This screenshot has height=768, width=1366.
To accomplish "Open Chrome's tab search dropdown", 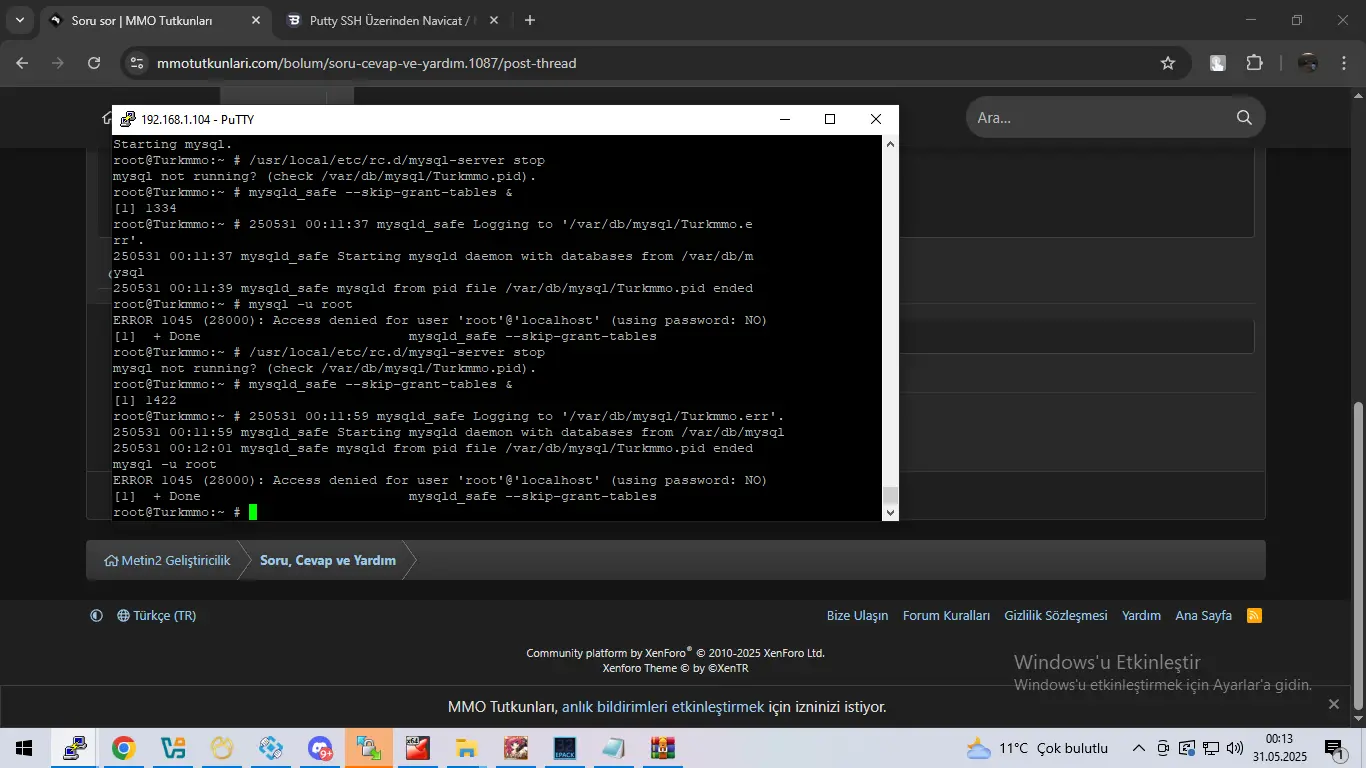I will click(x=19, y=20).
